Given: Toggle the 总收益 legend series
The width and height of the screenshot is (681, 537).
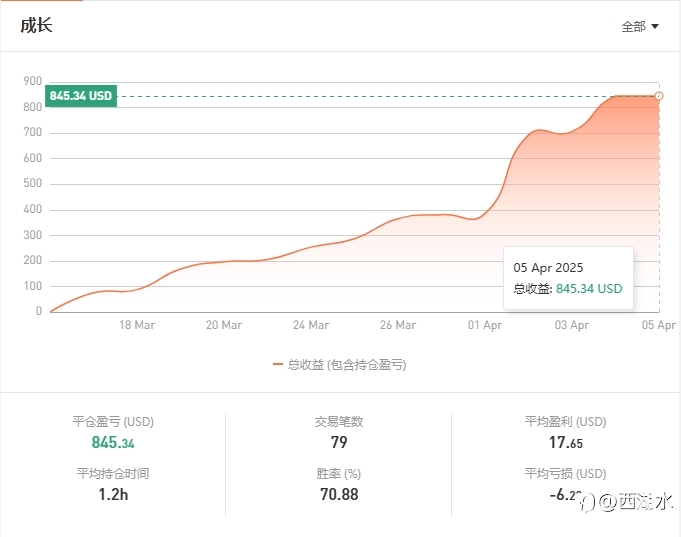Looking at the screenshot, I should coord(340,365).
